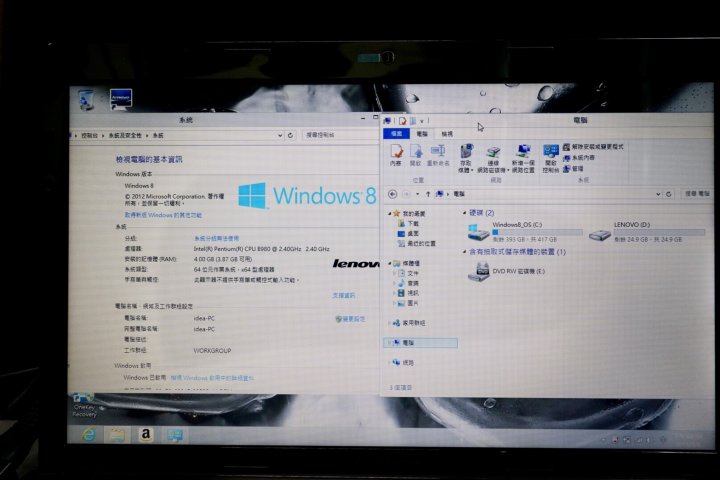The width and height of the screenshot is (720, 480).
Task: Click the 檢視 Windows 啟用中的詳細資料 link
Action: (x=212, y=378)
